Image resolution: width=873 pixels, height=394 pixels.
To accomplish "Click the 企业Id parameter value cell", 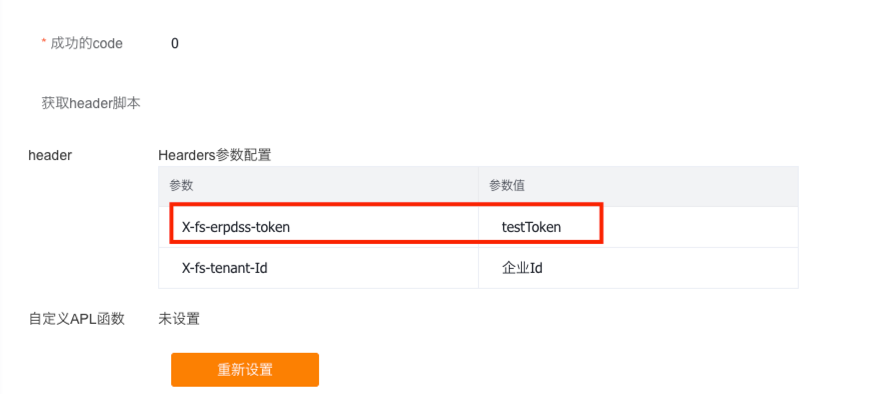I will click(x=638, y=268).
